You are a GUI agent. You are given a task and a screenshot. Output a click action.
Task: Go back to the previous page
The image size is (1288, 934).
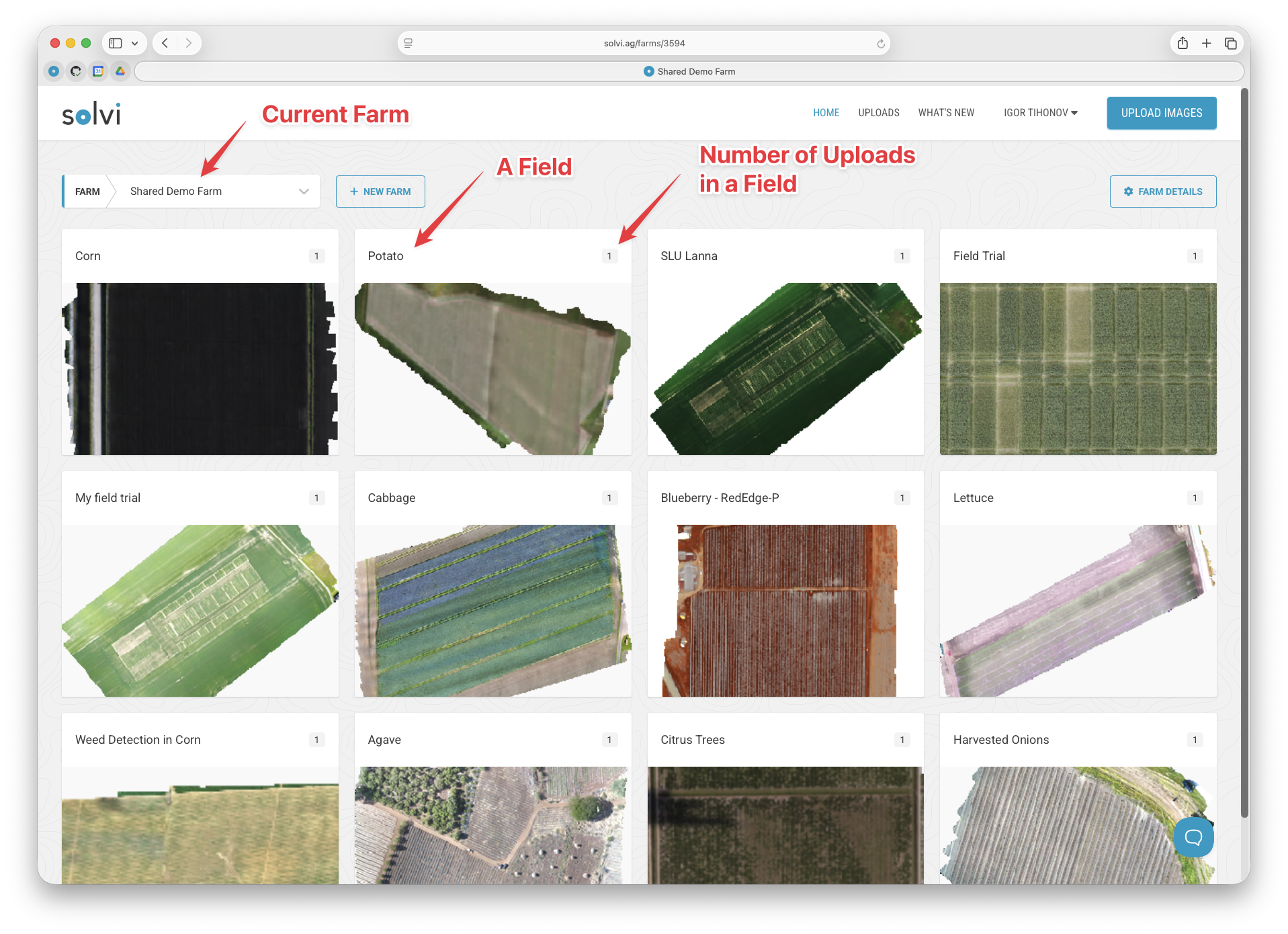tap(165, 44)
